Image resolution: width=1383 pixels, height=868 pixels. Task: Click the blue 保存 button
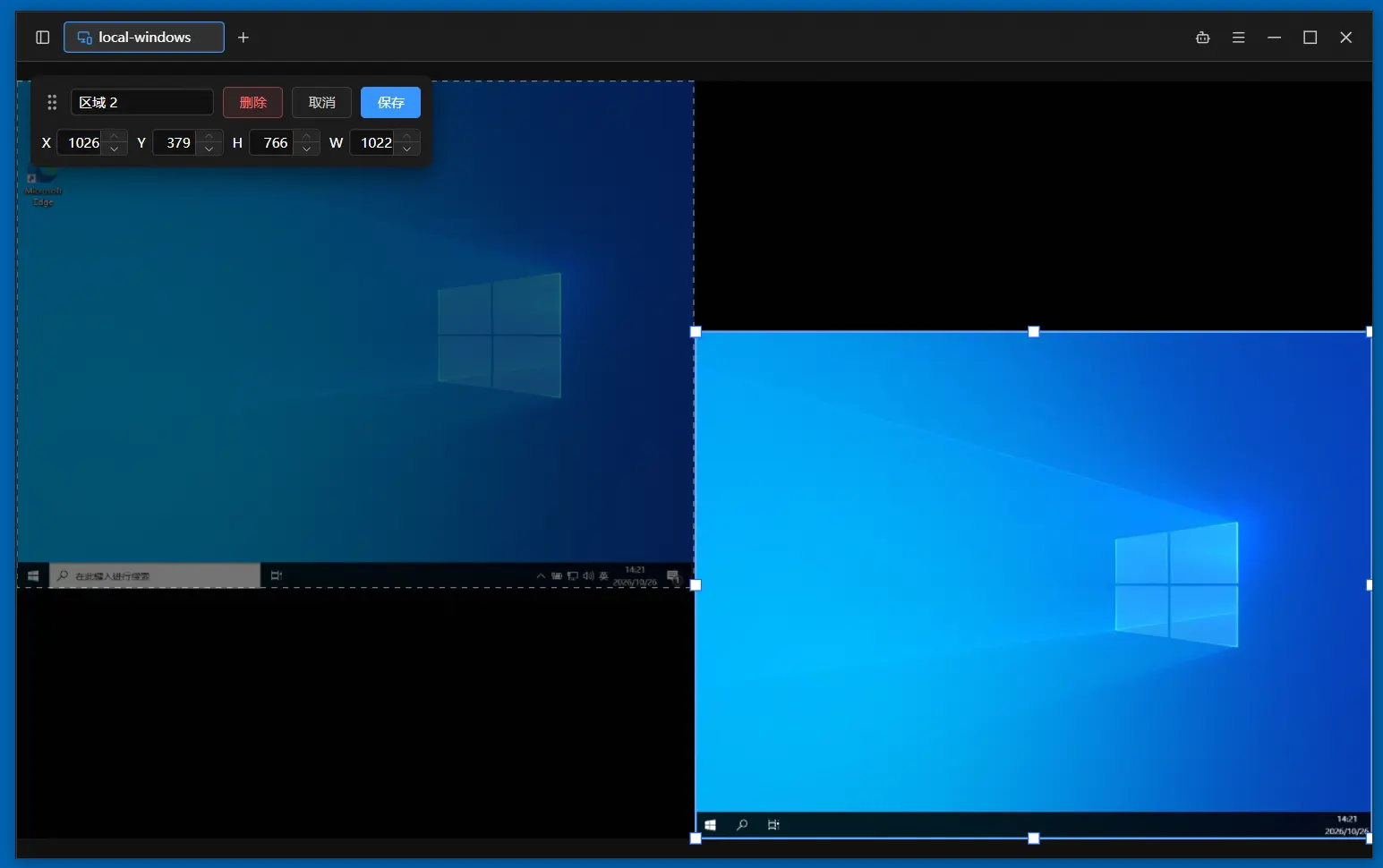pyautogui.click(x=391, y=103)
